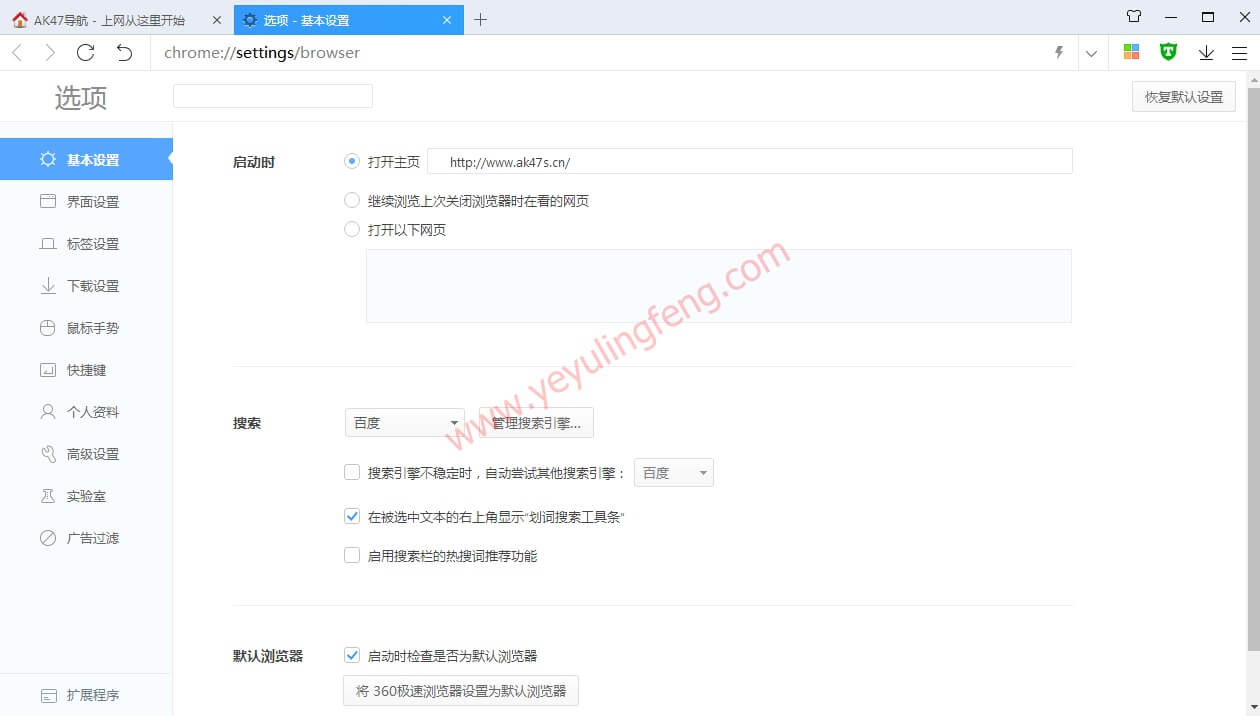Select 继续浏览上次关闭浏览器时在看的网页 radio option
Screen dimensions: 1260x716
(352, 201)
